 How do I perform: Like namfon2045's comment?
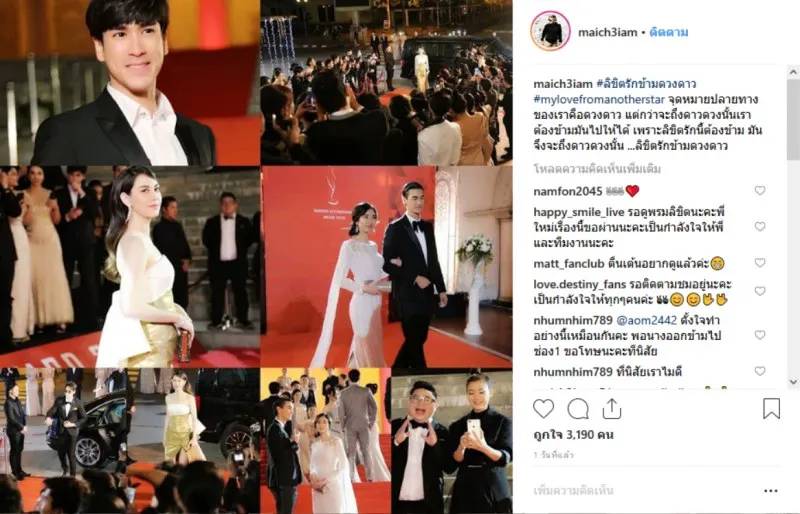tap(760, 190)
